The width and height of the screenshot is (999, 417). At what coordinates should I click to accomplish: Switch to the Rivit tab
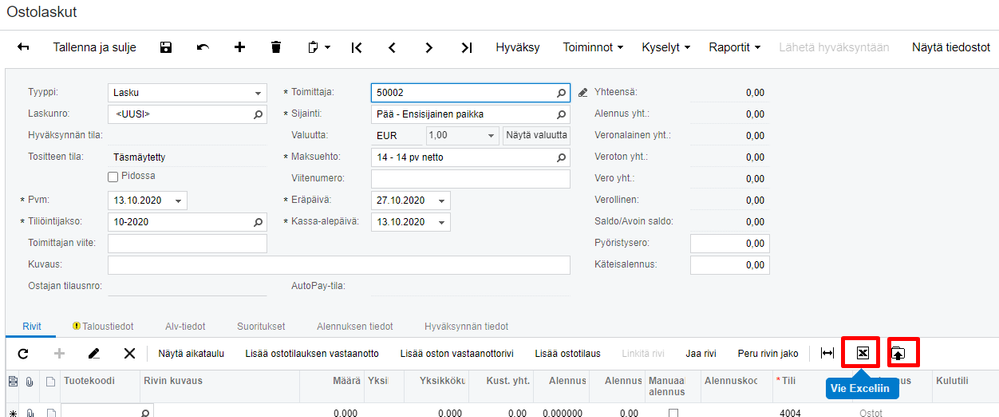(x=30, y=327)
